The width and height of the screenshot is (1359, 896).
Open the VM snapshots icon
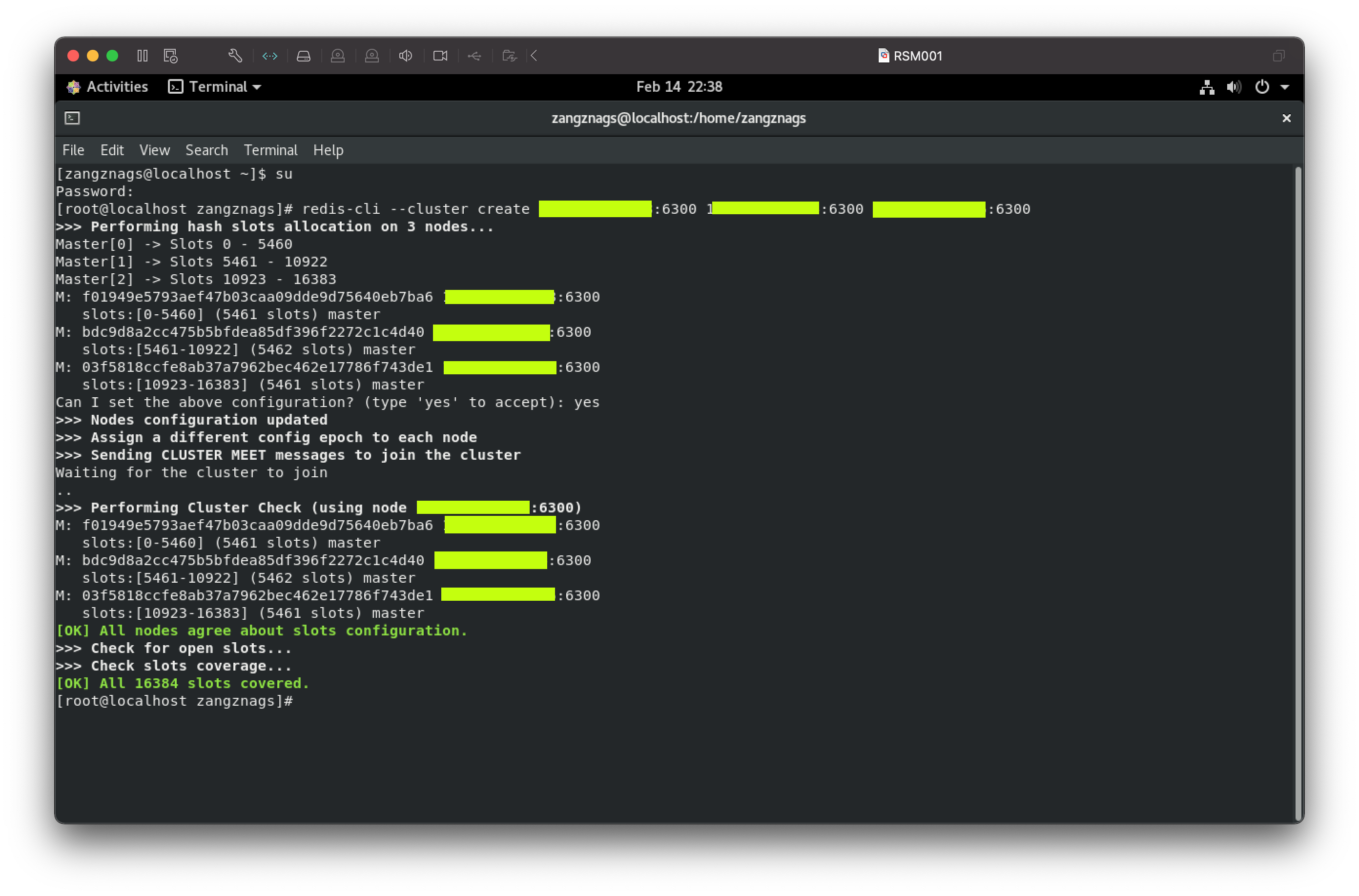pos(170,56)
